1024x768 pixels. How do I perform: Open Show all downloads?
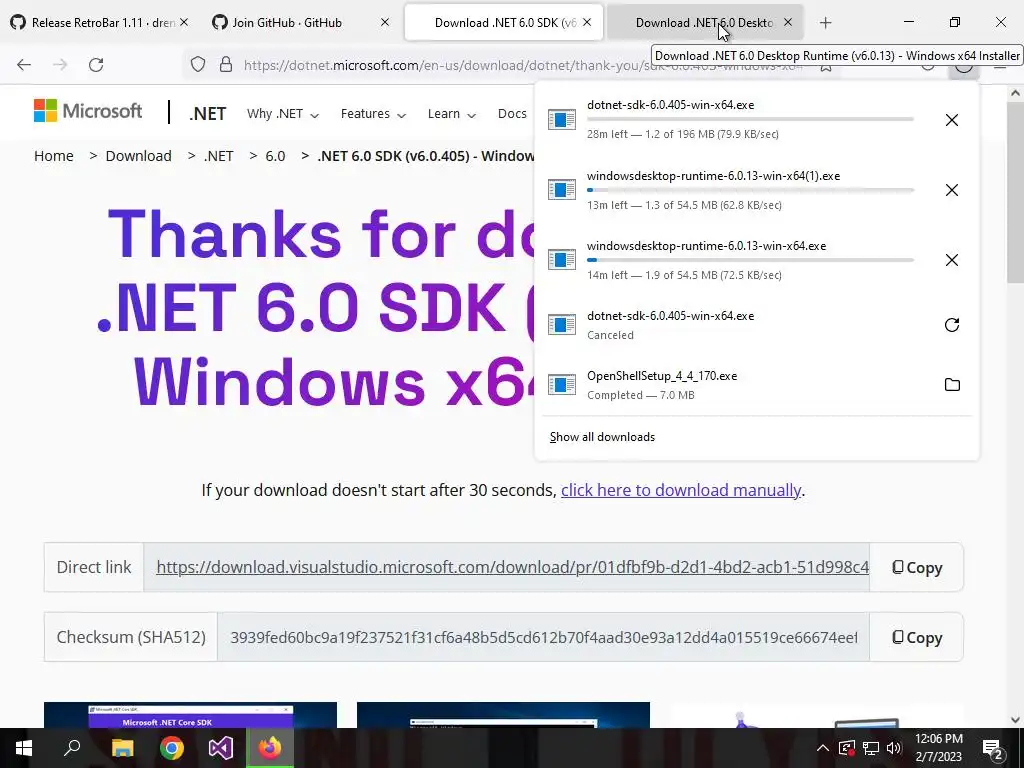tap(602, 437)
